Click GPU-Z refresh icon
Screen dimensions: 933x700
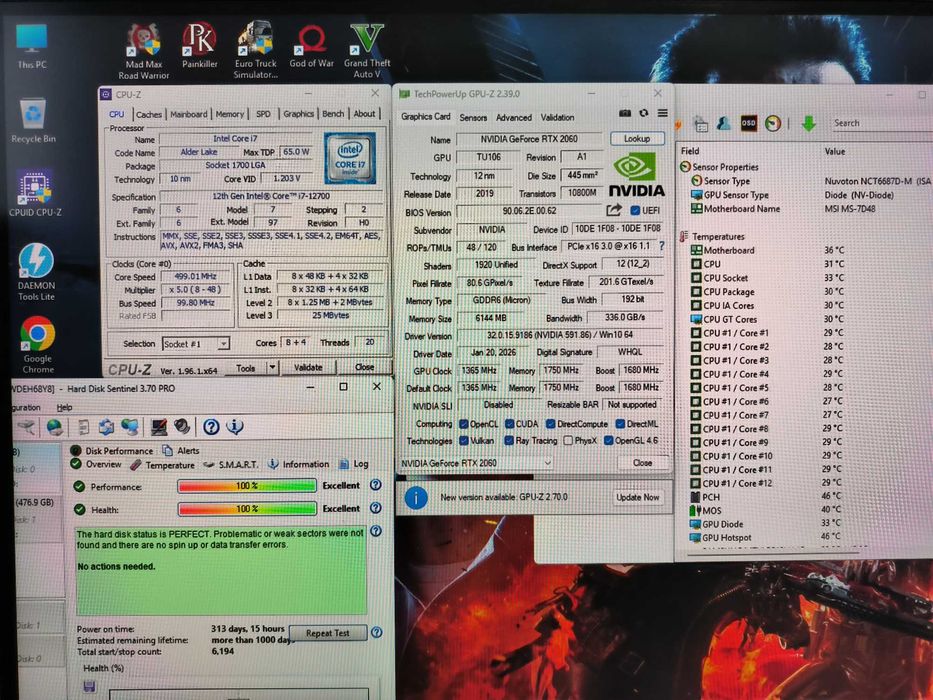click(643, 113)
